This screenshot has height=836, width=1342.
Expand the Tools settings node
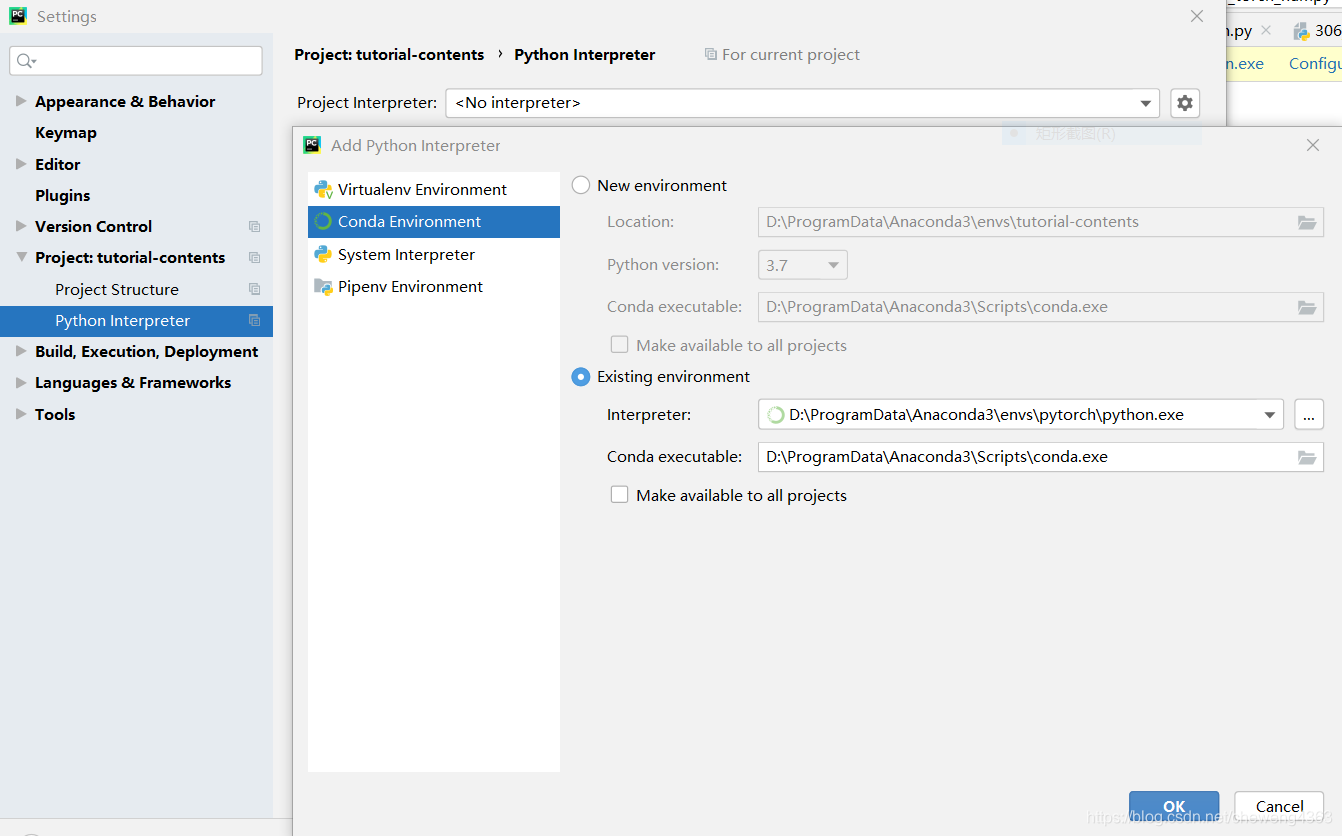coord(21,414)
